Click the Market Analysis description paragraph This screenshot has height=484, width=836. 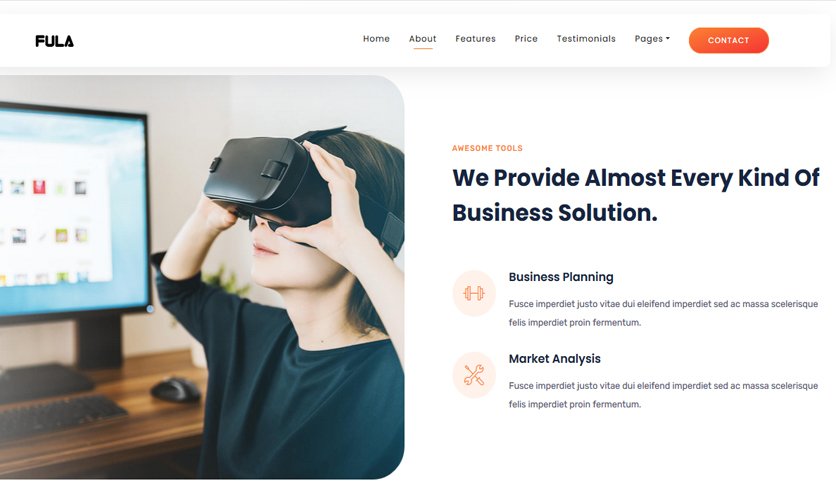click(663, 395)
